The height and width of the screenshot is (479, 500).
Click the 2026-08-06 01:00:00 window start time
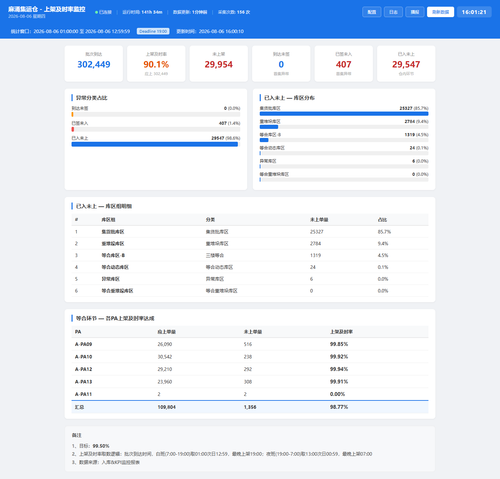56,31
